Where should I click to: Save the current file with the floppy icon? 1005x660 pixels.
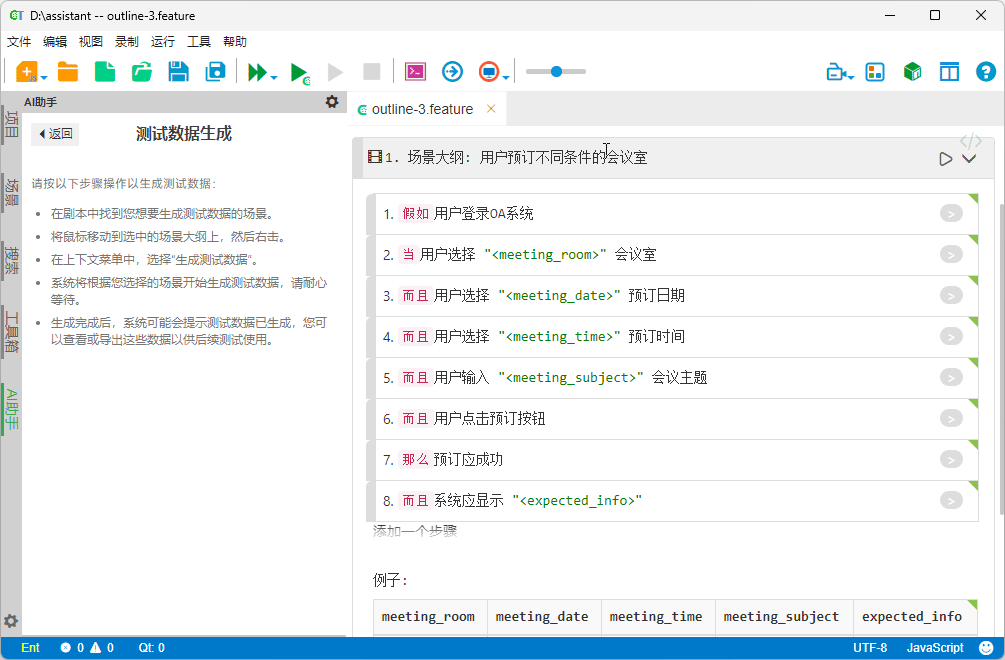pyautogui.click(x=178, y=72)
